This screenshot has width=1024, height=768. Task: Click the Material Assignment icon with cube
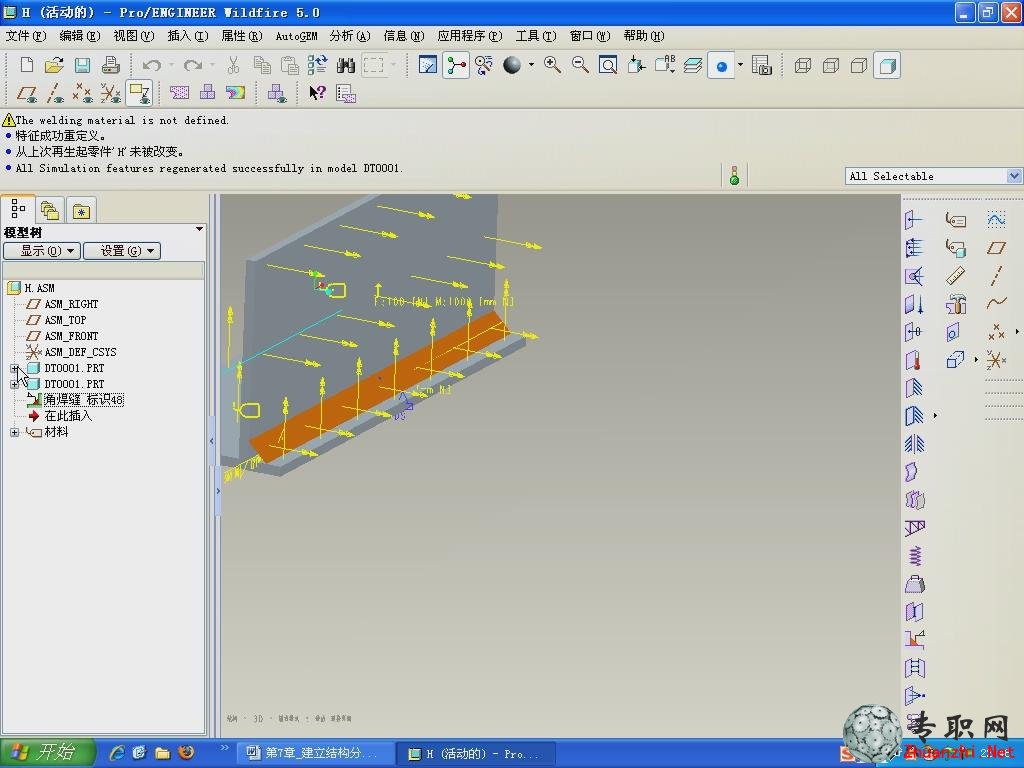(955, 248)
